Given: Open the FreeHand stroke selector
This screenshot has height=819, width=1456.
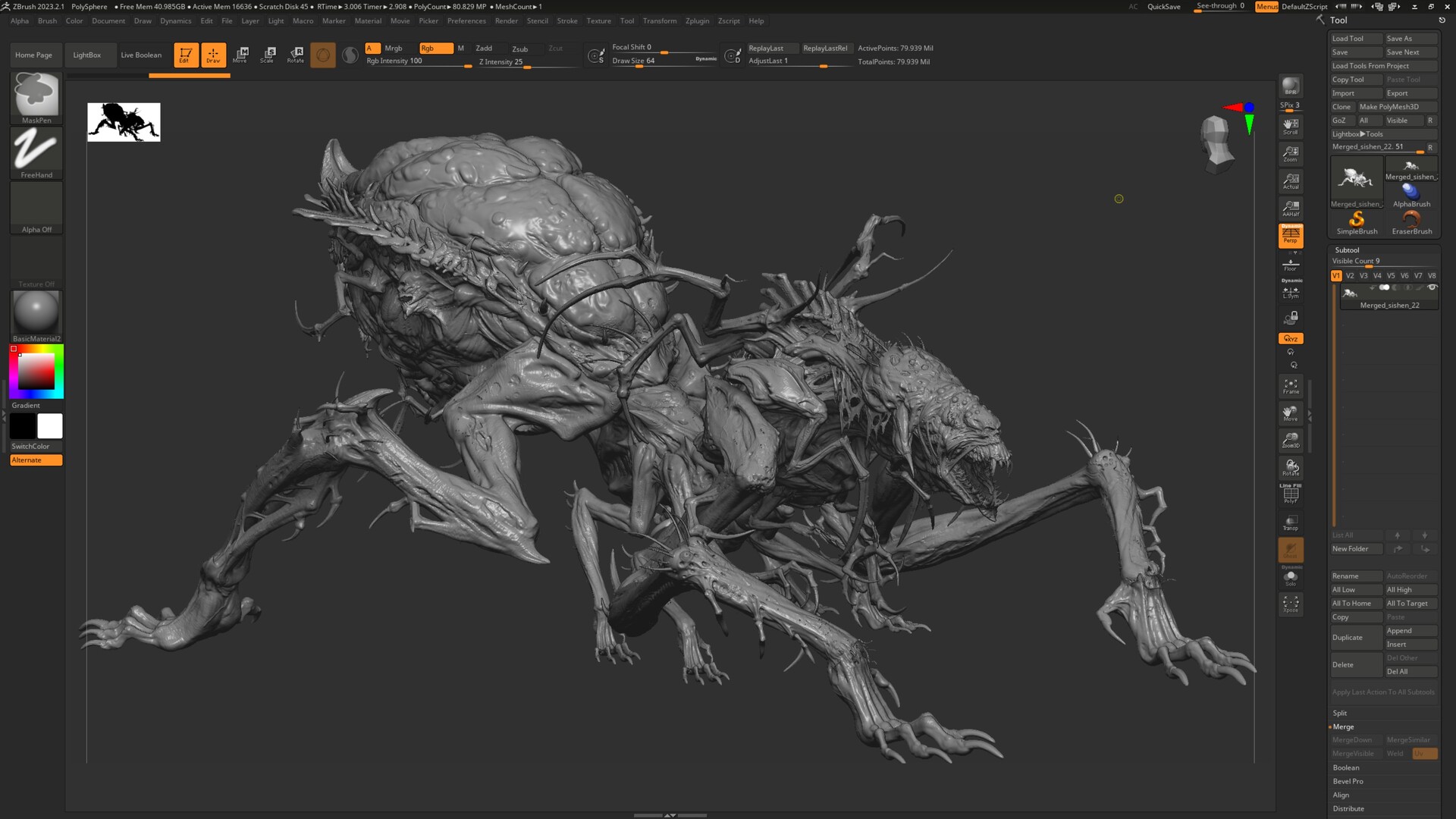Looking at the screenshot, I should pyautogui.click(x=36, y=152).
